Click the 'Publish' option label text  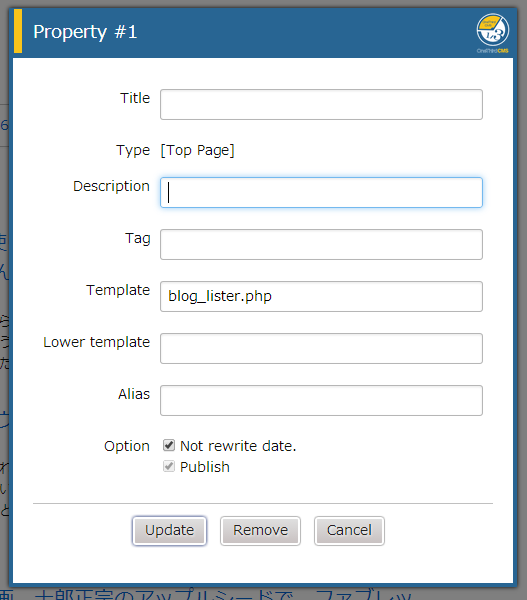tap(205, 467)
